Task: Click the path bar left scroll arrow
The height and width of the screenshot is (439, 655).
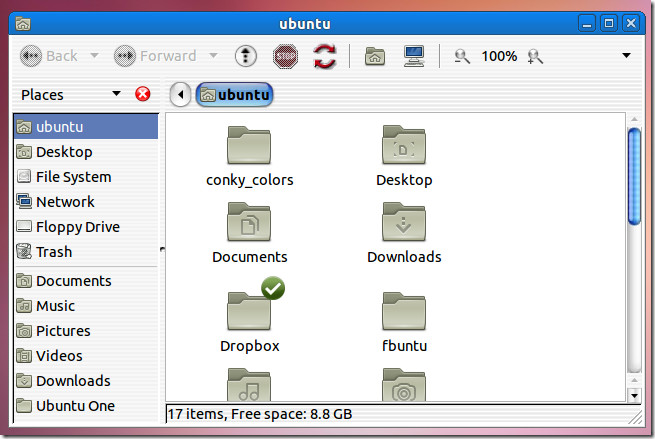Action: coord(180,94)
